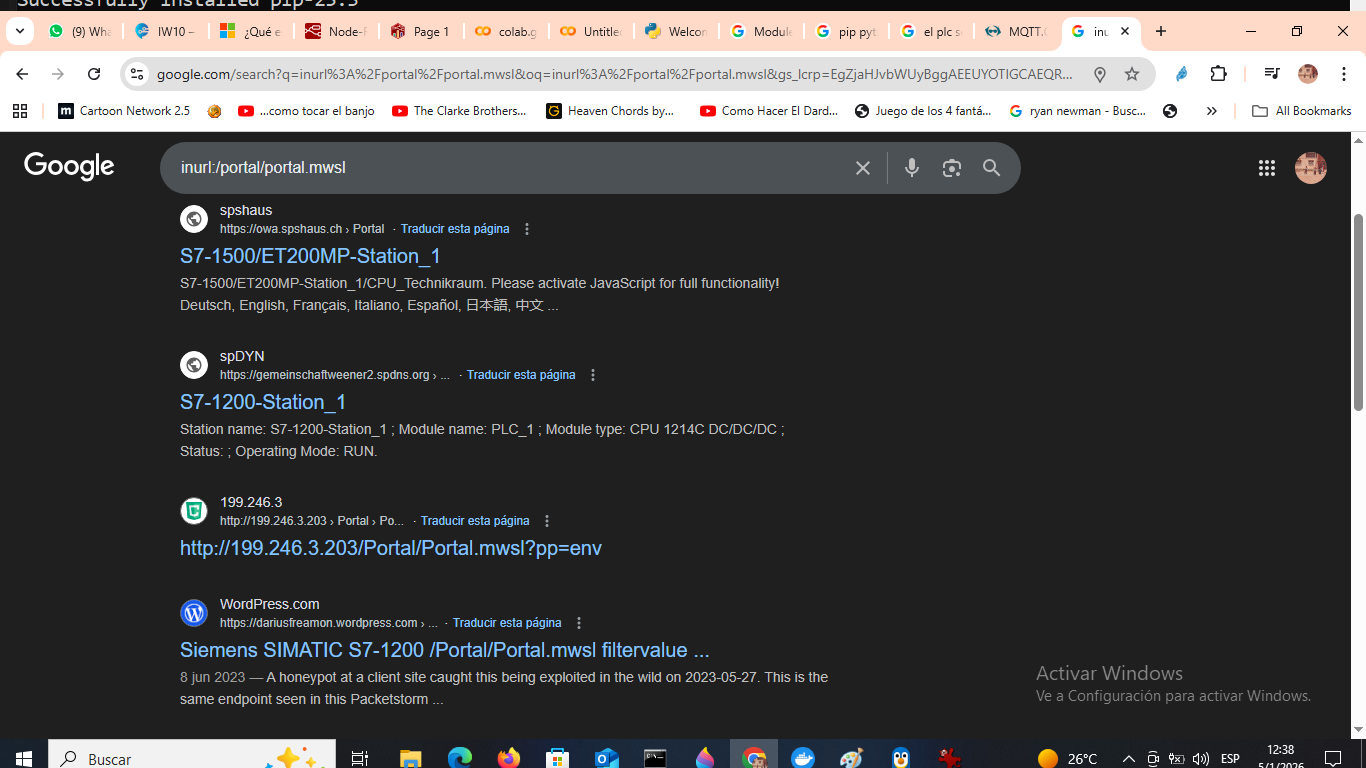Click the magnifying glass search button
Viewport: 1366px width, 768px height.
(991, 168)
